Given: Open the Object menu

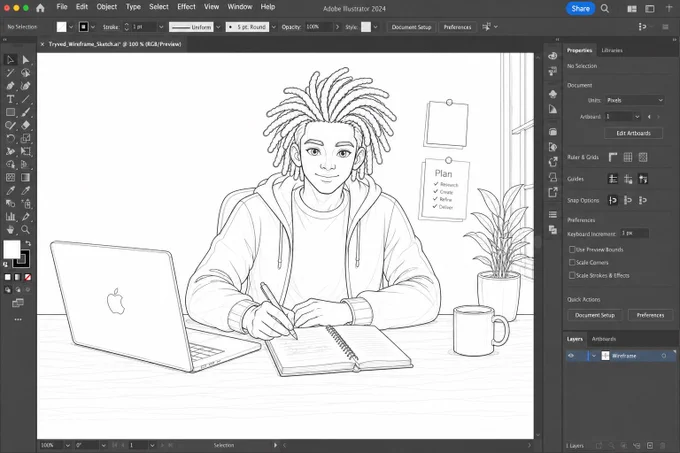Looking at the screenshot, I should [x=107, y=7].
